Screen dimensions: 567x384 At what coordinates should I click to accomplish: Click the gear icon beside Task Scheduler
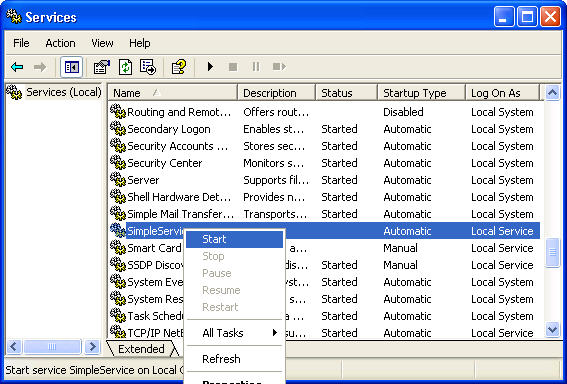[118, 315]
